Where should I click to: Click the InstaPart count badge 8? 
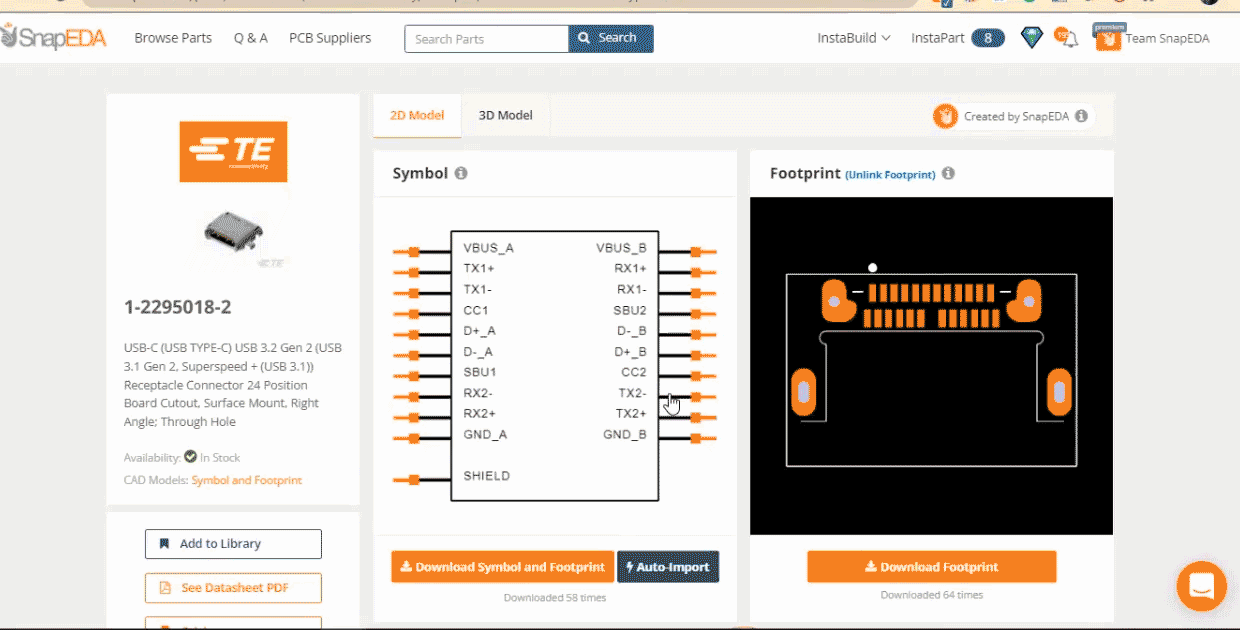tap(988, 38)
